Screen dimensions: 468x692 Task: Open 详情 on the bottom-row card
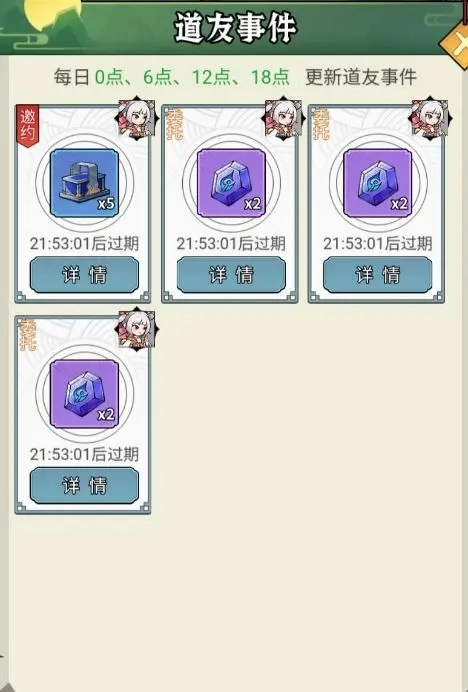coord(84,485)
